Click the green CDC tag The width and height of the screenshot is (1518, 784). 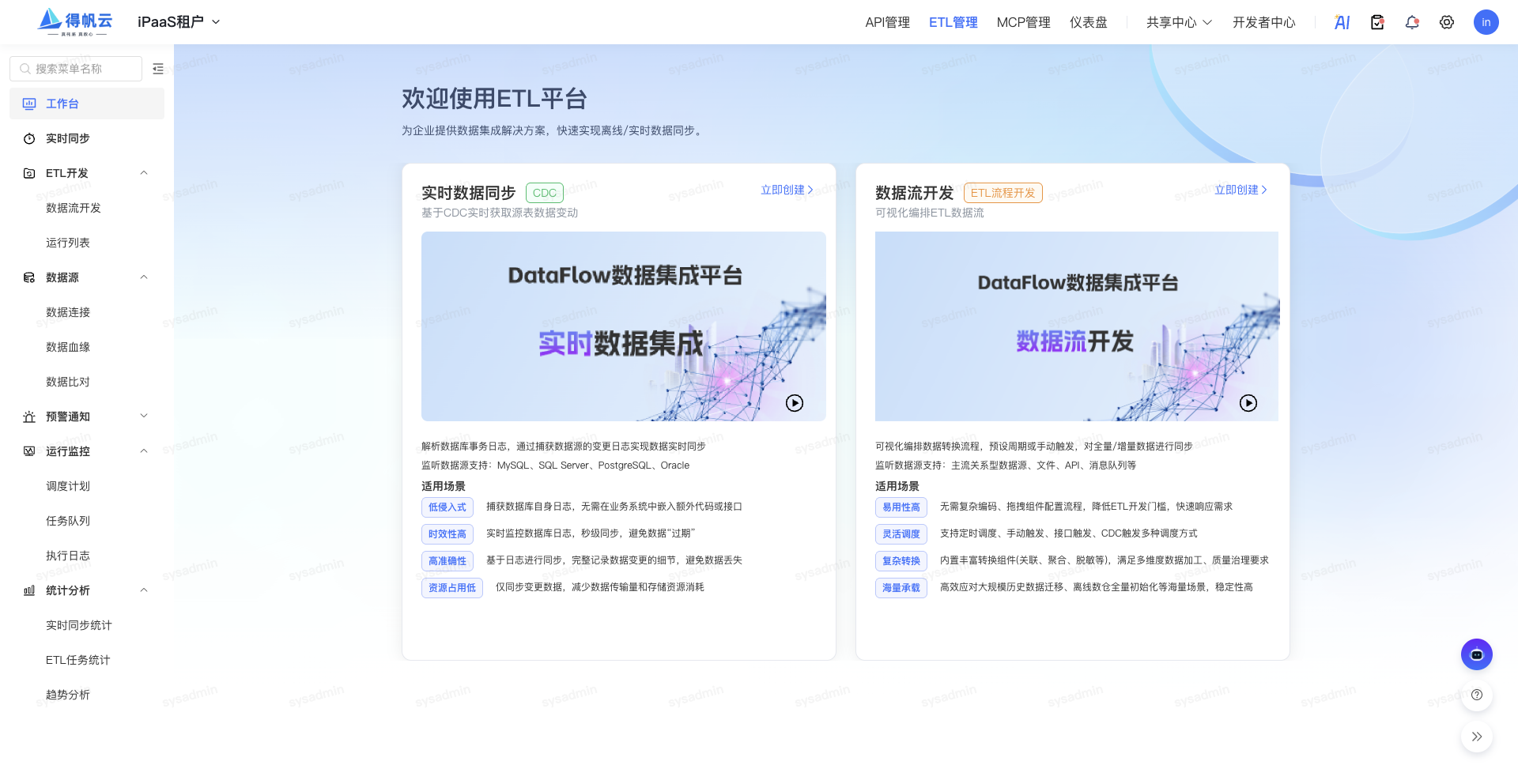click(545, 193)
